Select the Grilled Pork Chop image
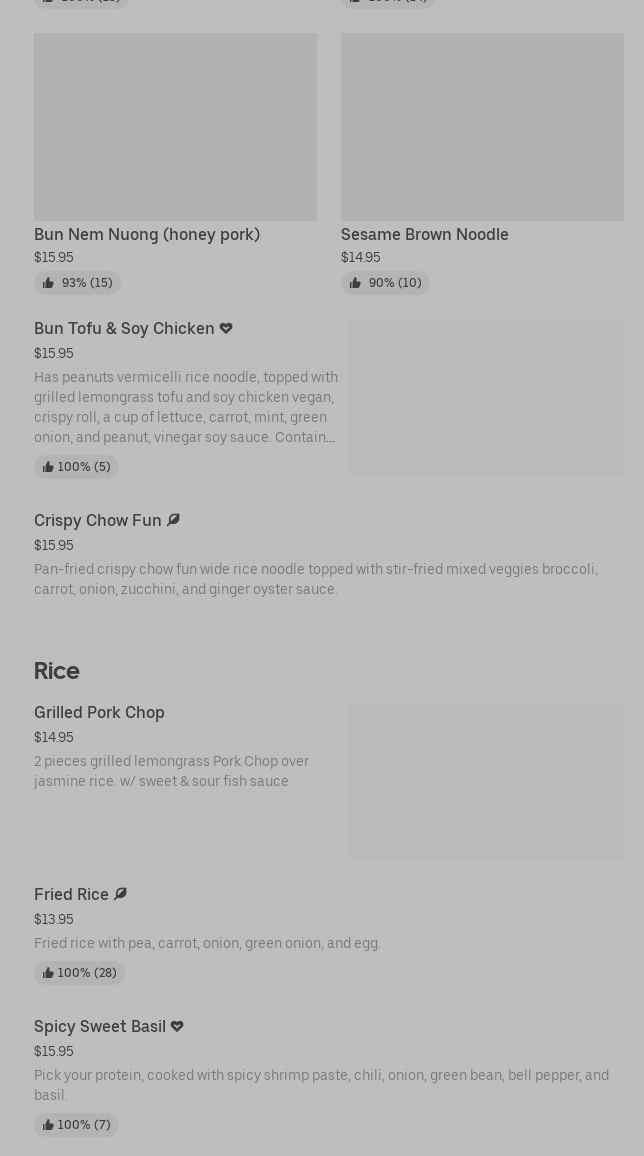This screenshot has height=1156, width=644. click(486, 781)
